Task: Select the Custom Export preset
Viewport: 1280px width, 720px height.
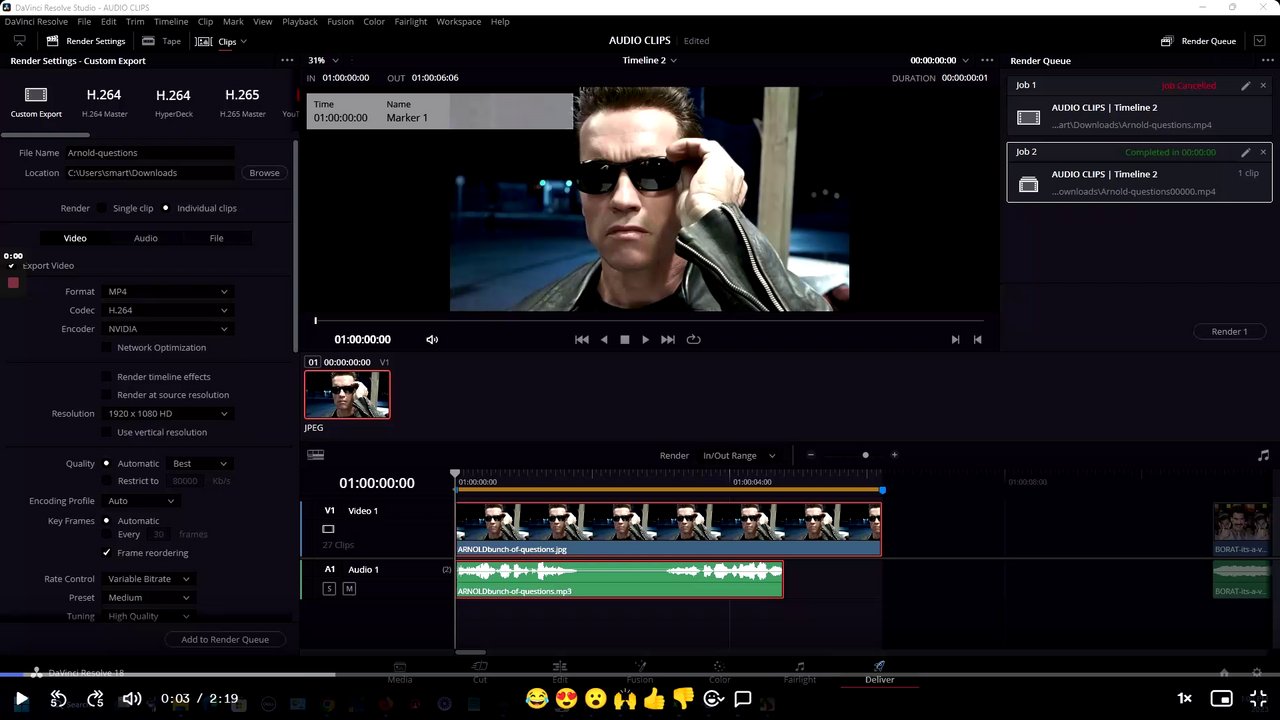Action: click(36, 102)
